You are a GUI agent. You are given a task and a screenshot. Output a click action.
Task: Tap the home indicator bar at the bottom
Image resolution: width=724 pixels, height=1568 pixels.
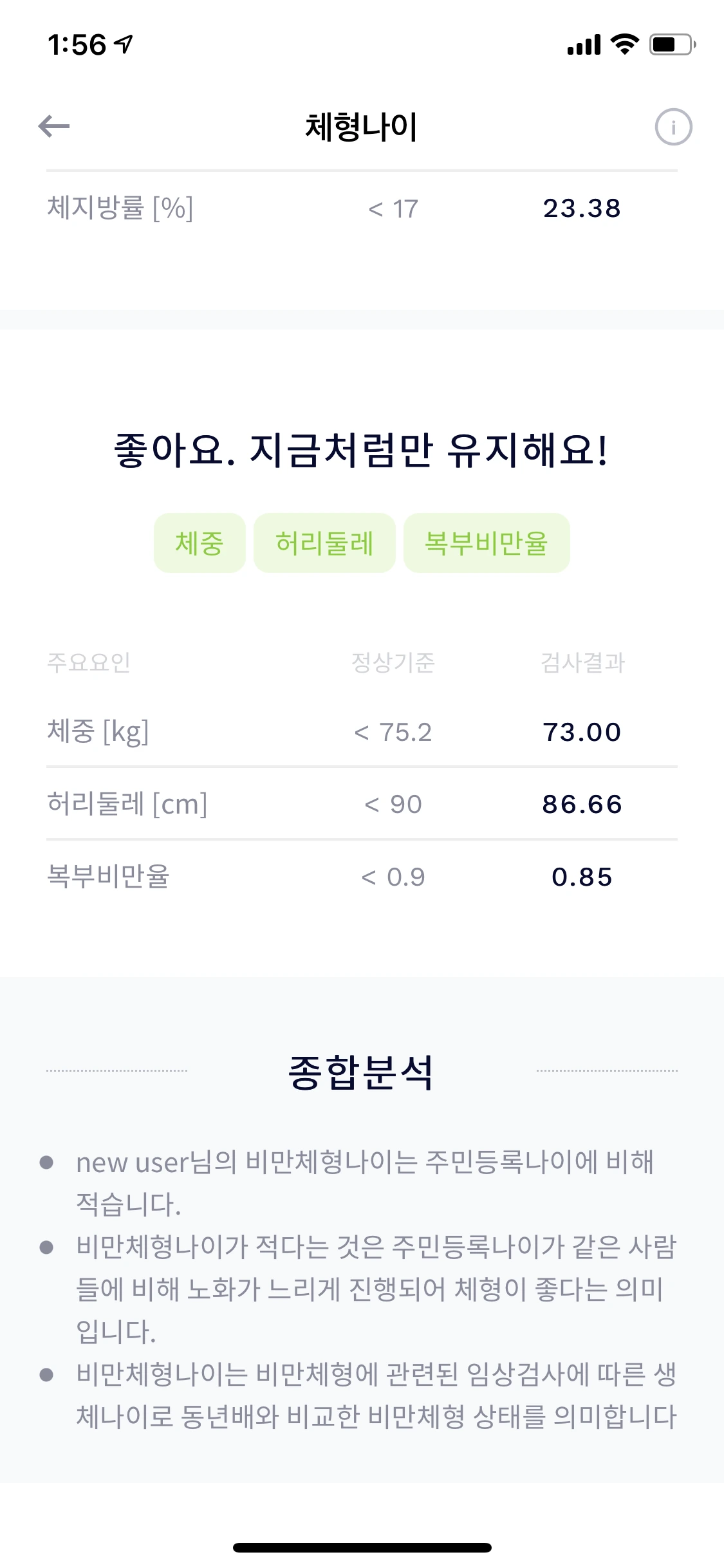[362, 1547]
